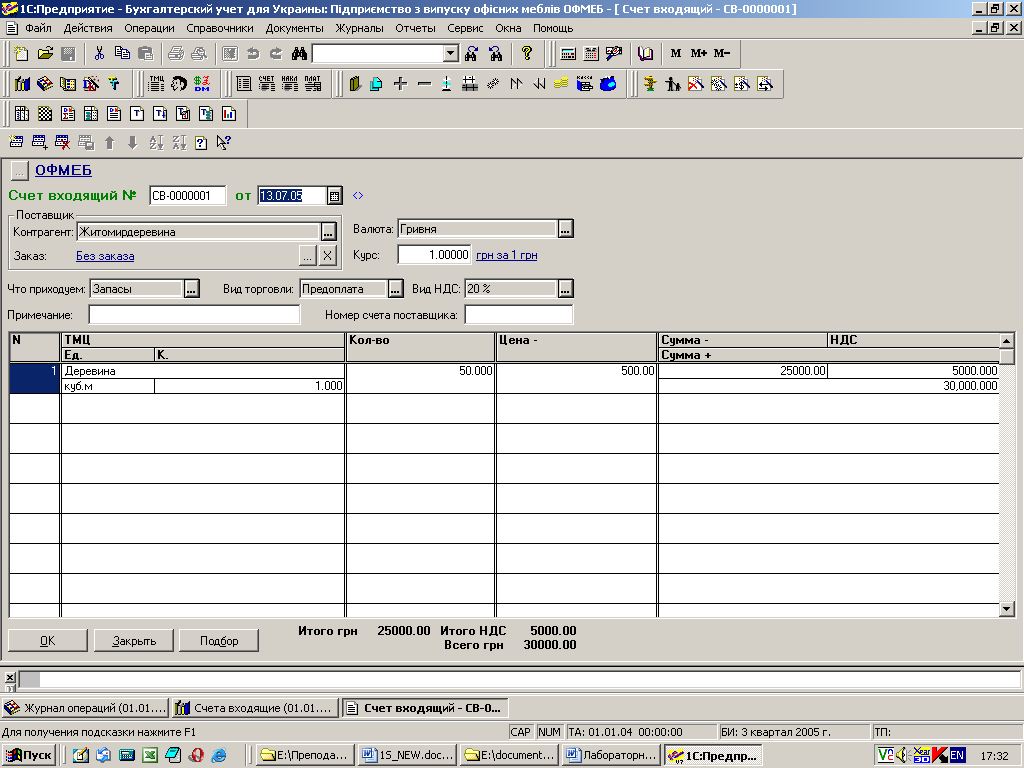The width and height of the screenshot is (1024, 768).
Task: Click the Примечание input field
Action: (x=194, y=315)
